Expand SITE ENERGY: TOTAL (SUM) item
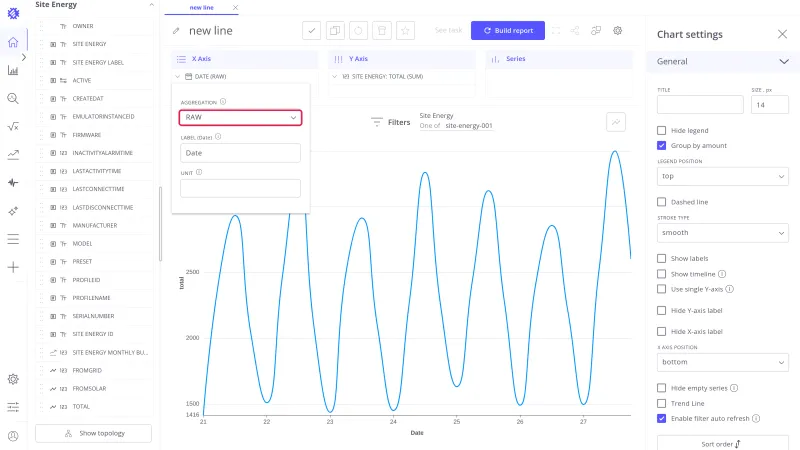This screenshot has width=800, height=450. click(x=335, y=77)
